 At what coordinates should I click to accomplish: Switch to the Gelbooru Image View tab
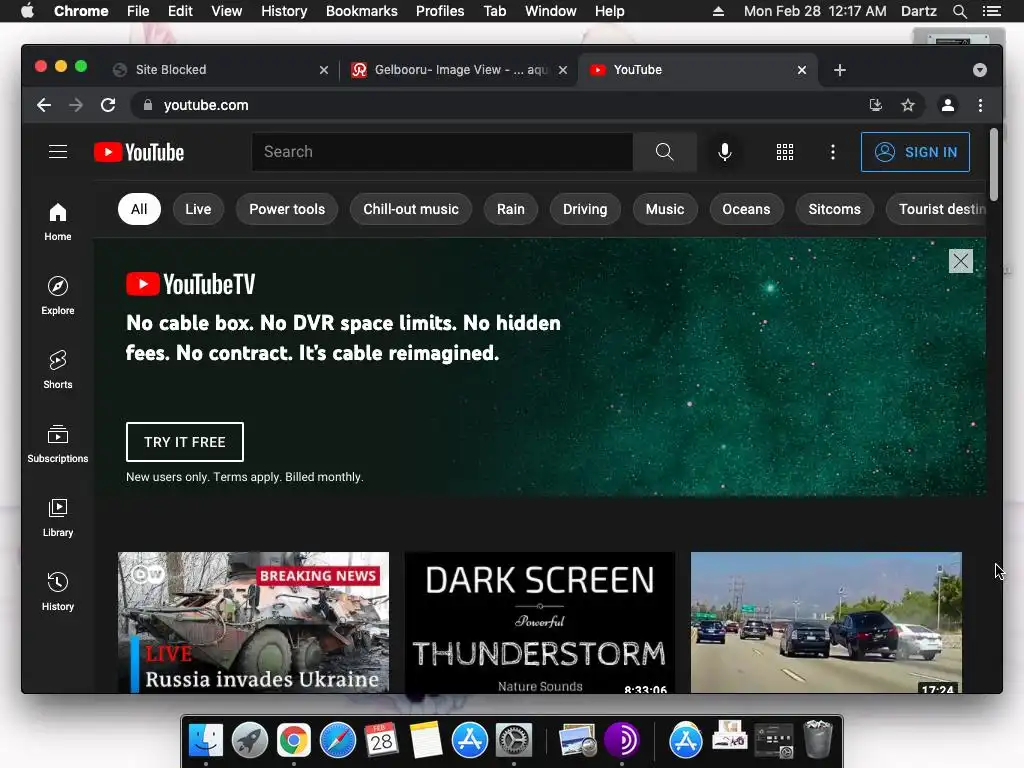click(x=457, y=70)
